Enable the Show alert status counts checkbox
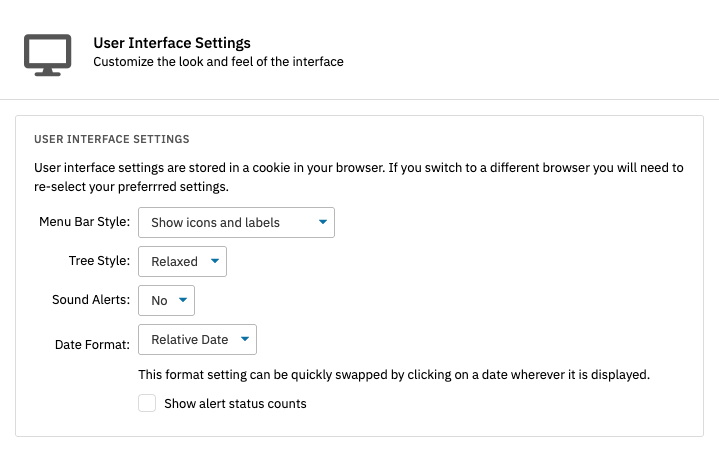This screenshot has width=719, height=451. [148, 404]
